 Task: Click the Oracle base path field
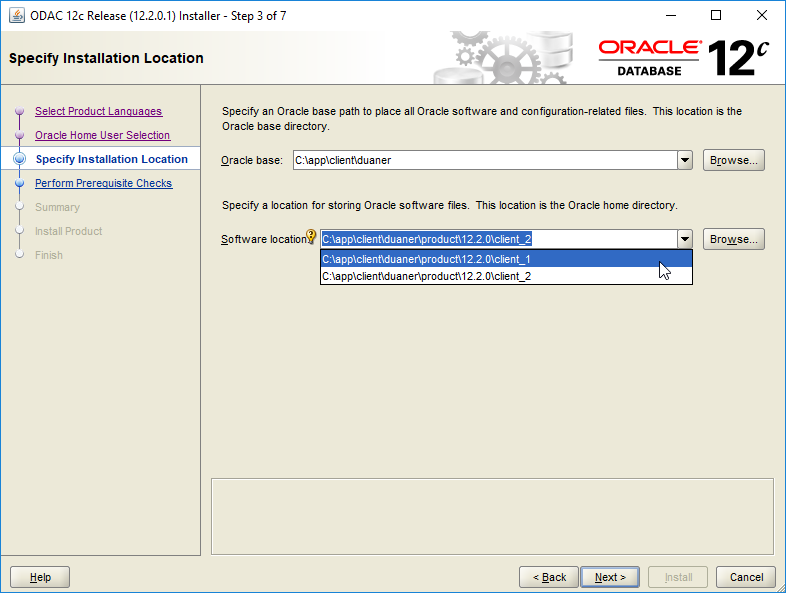pos(485,160)
